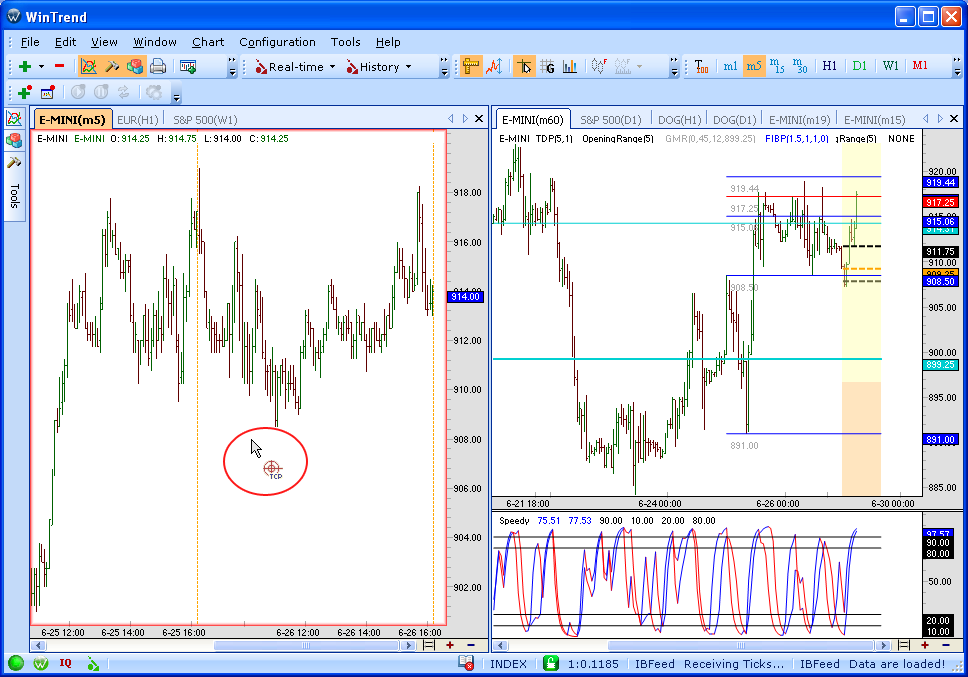Switch chart to M1 monthly timeframe
Image resolution: width=968 pixels, height=677 pixels.
point(920,66)
